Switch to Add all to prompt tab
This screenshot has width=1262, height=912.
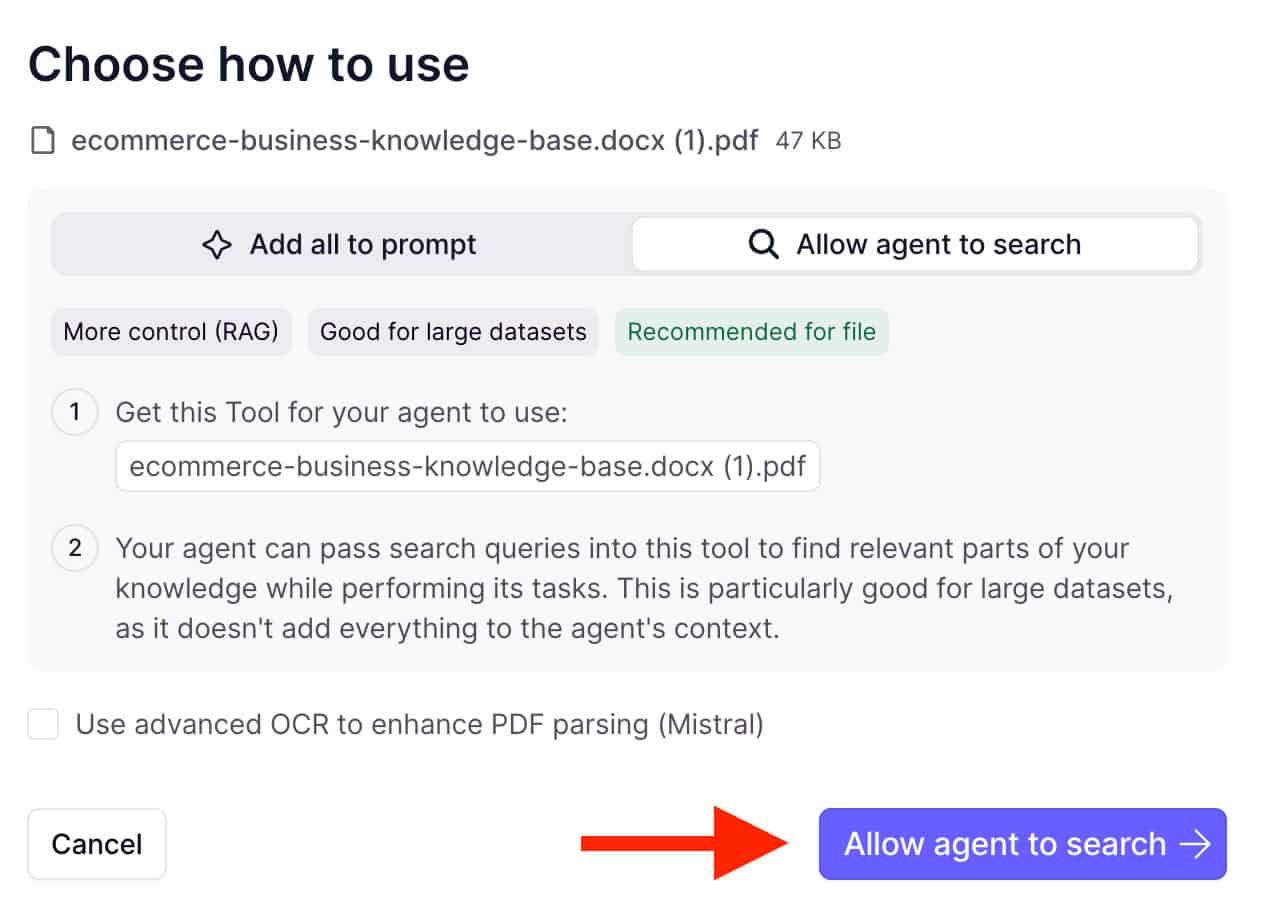[340, 245]
